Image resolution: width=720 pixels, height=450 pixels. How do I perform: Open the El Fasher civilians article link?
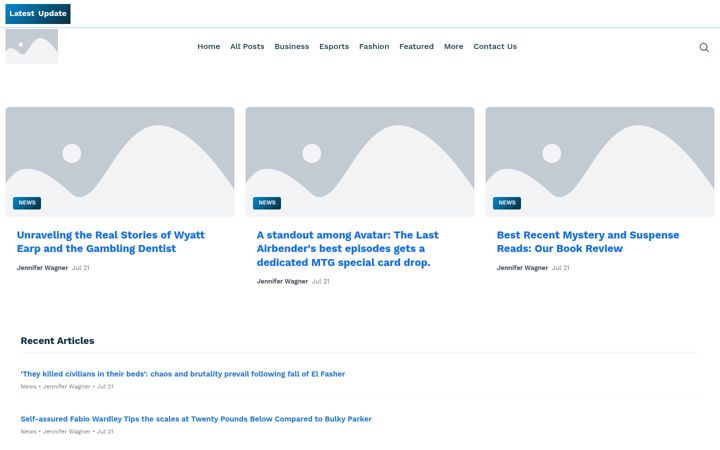pos(183,374)
